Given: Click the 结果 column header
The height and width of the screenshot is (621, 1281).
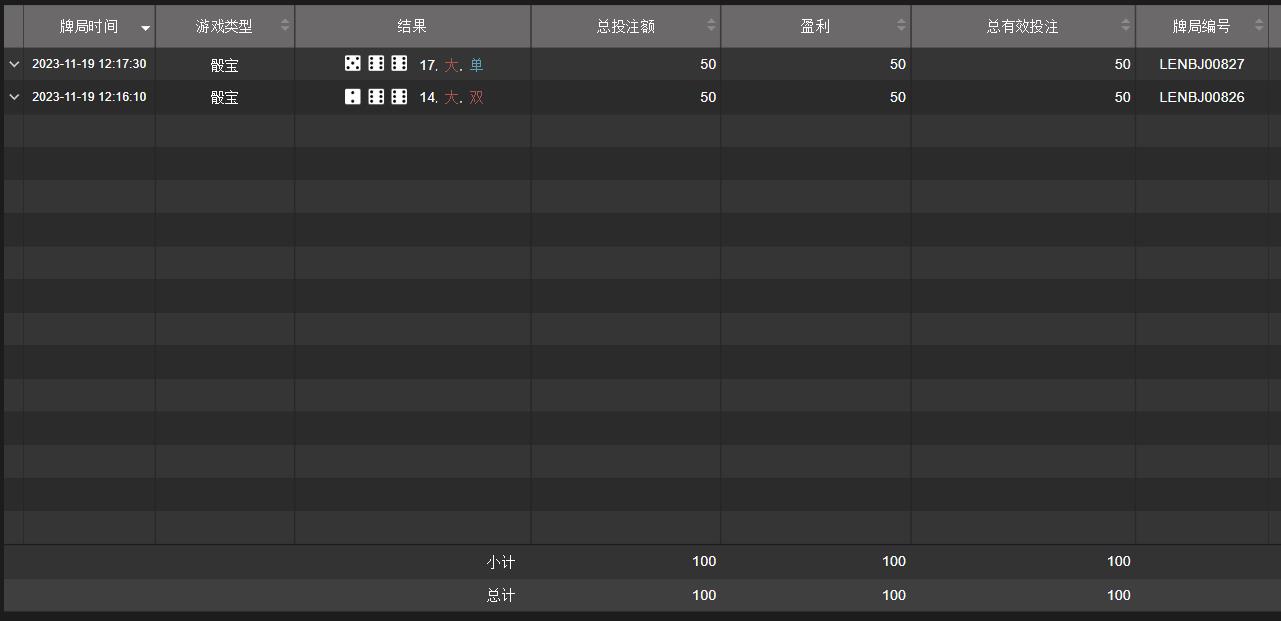Looking at the screenshot, I should 412,27.
